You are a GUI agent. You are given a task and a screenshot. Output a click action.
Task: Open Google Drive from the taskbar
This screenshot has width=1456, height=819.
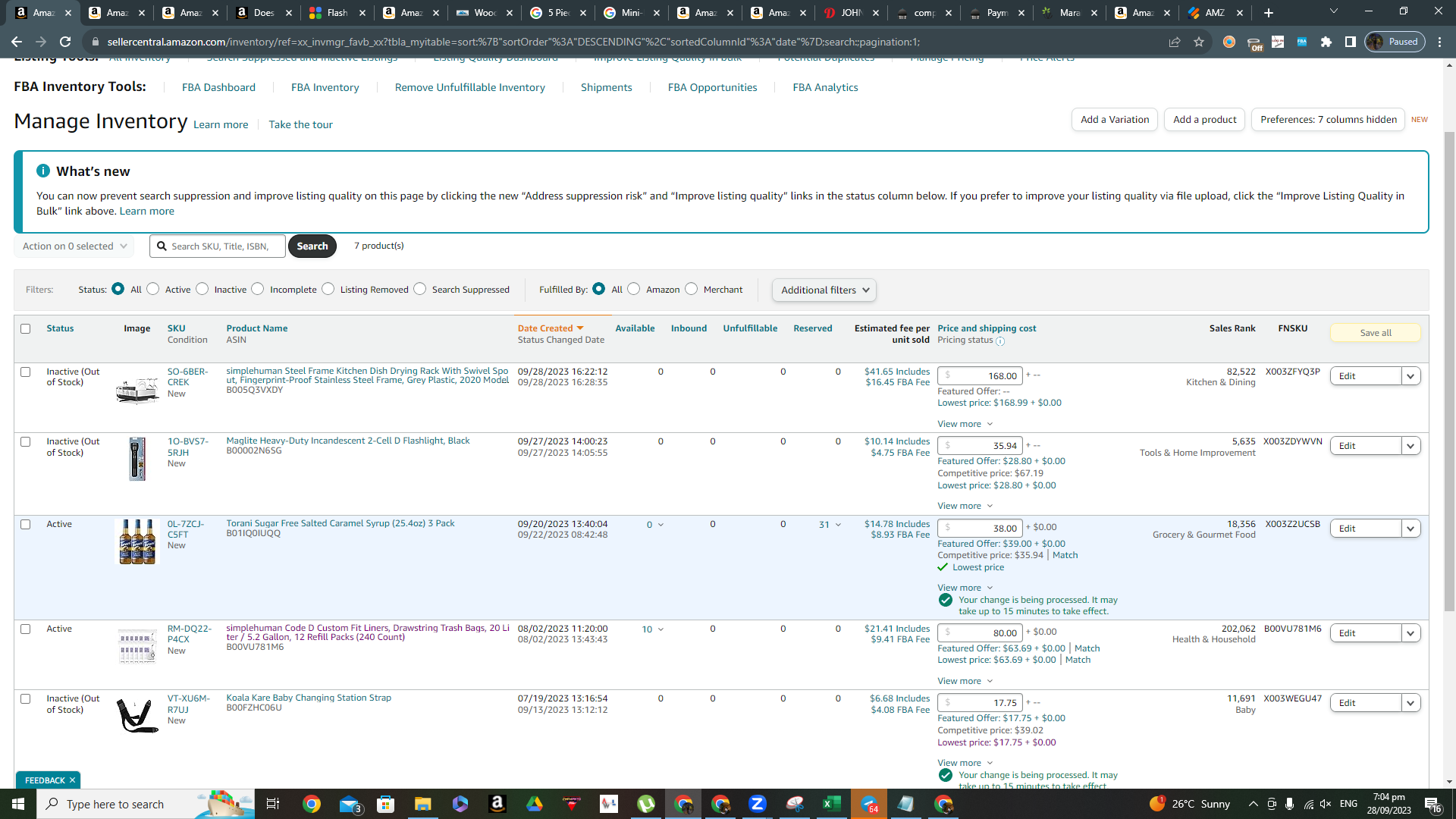click(535, 804)
